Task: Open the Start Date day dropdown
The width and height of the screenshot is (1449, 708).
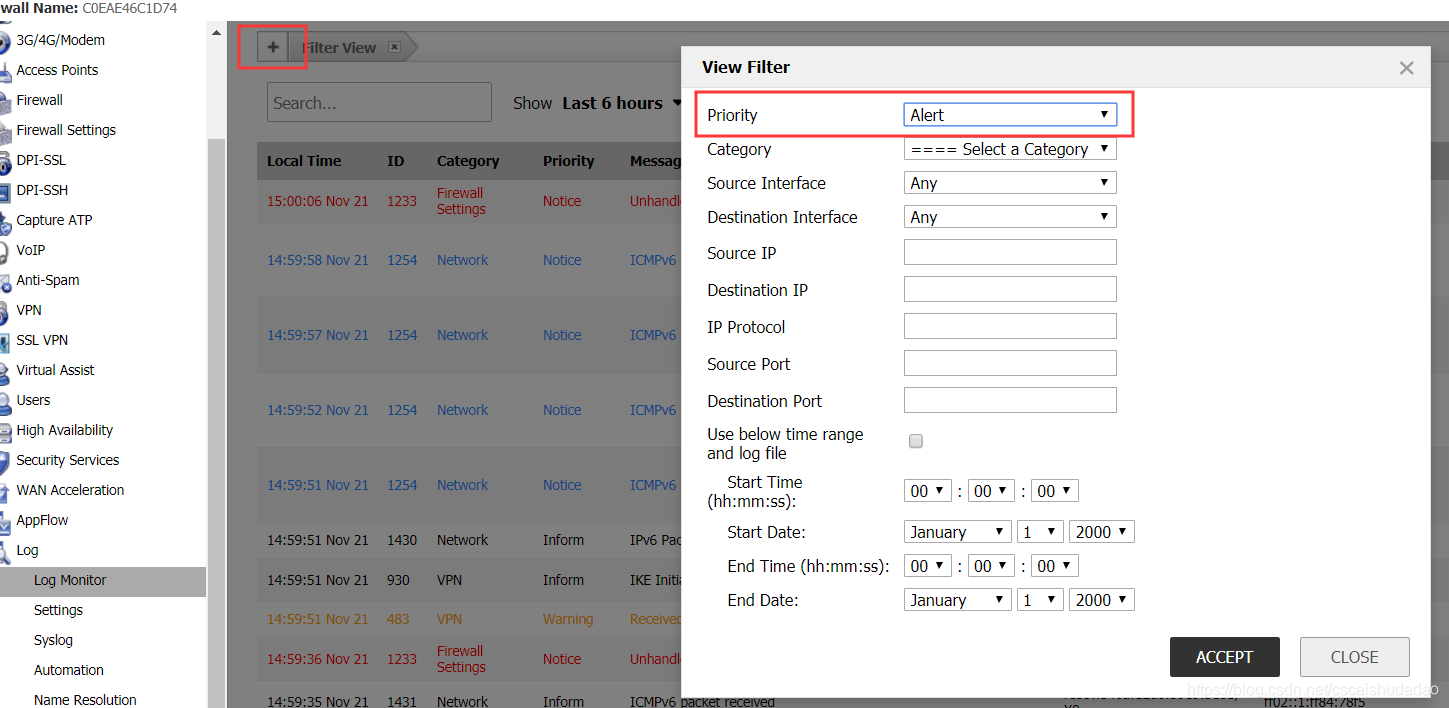Action: [1040, 532]
